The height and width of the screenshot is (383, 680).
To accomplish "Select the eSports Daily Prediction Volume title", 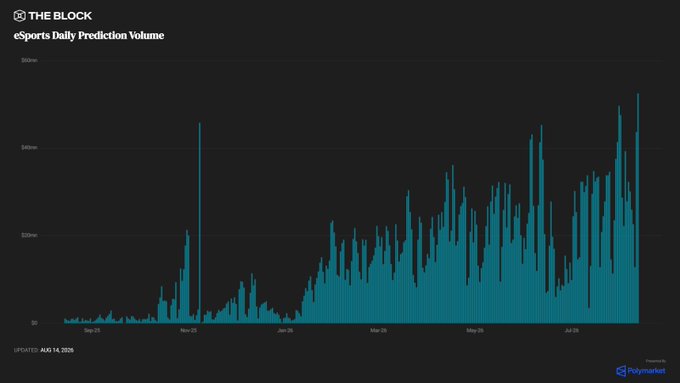I will [89, 36].
